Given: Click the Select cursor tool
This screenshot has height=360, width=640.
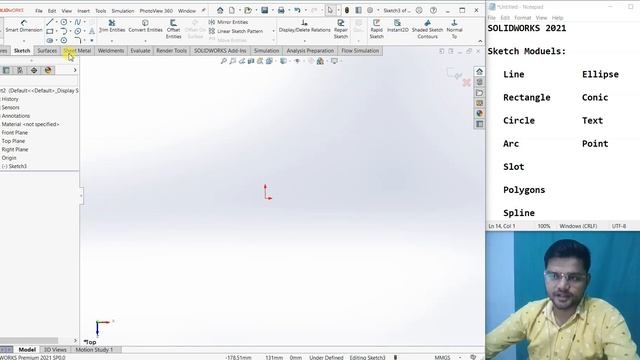Looking at the screenshot, I should coord(330,10).
